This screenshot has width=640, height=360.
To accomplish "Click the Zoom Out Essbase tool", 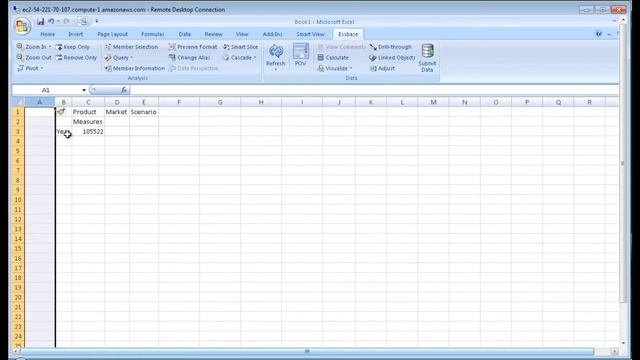I will tap(34, 58).
